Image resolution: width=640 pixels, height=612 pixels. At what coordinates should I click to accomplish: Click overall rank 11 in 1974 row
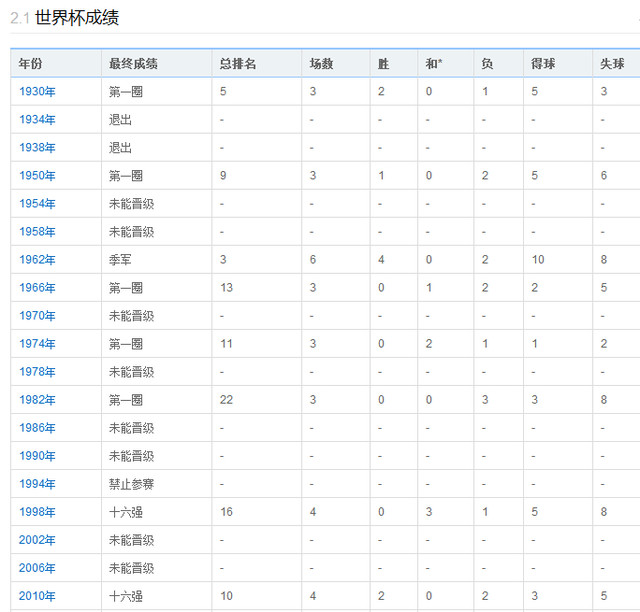227,344
